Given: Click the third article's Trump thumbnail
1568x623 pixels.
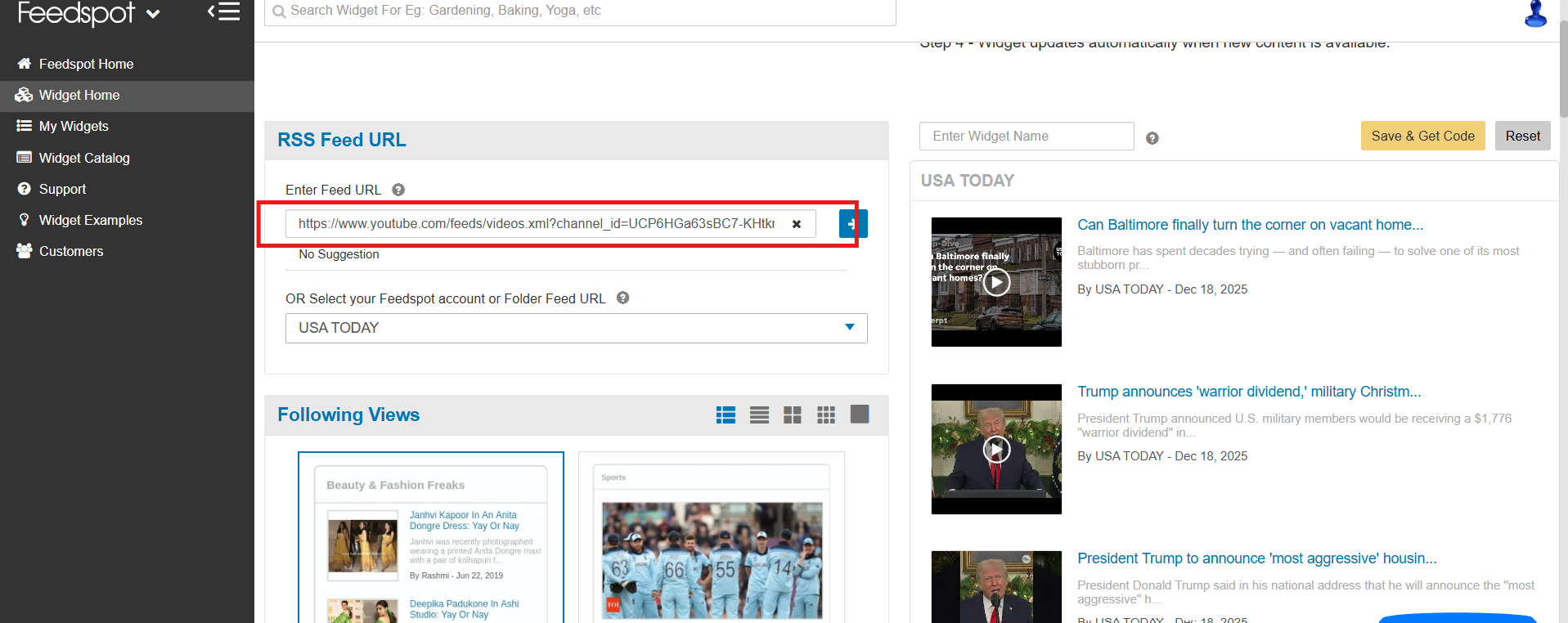Looking at the screenshot, I should 996,587.
